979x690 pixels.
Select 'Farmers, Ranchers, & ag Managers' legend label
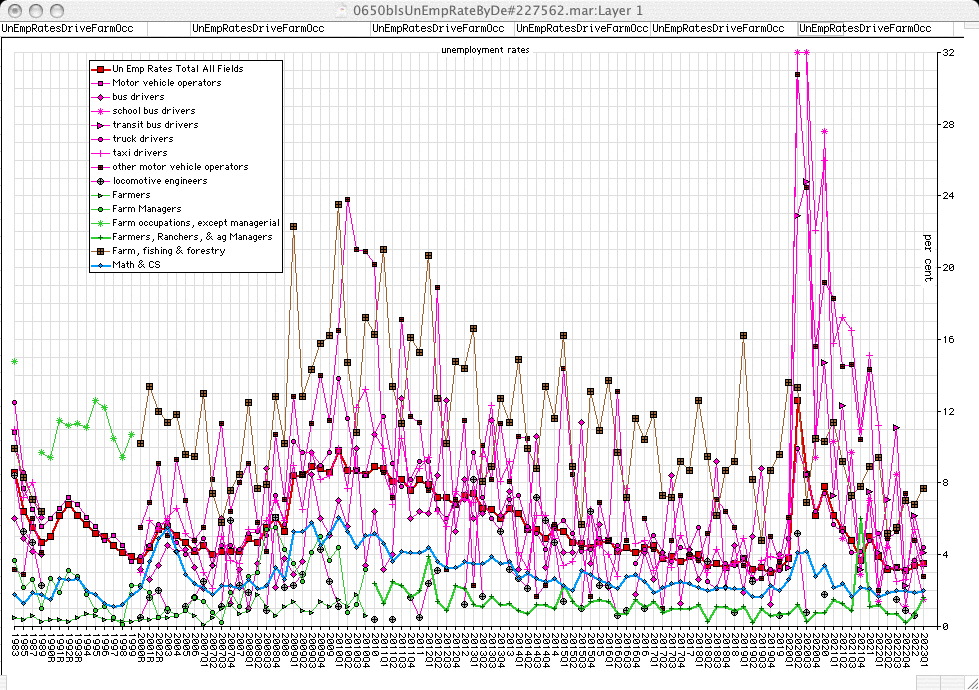click(191, 237)
